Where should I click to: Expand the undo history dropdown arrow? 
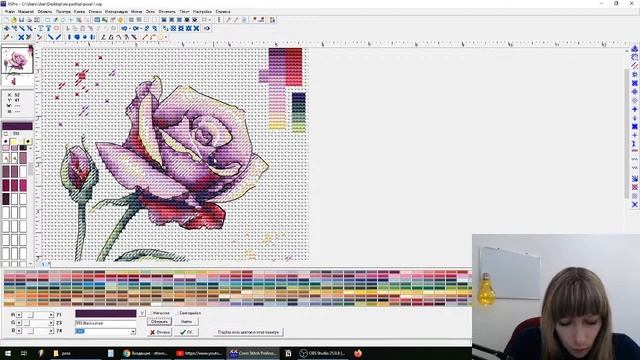tap(130, 28)
